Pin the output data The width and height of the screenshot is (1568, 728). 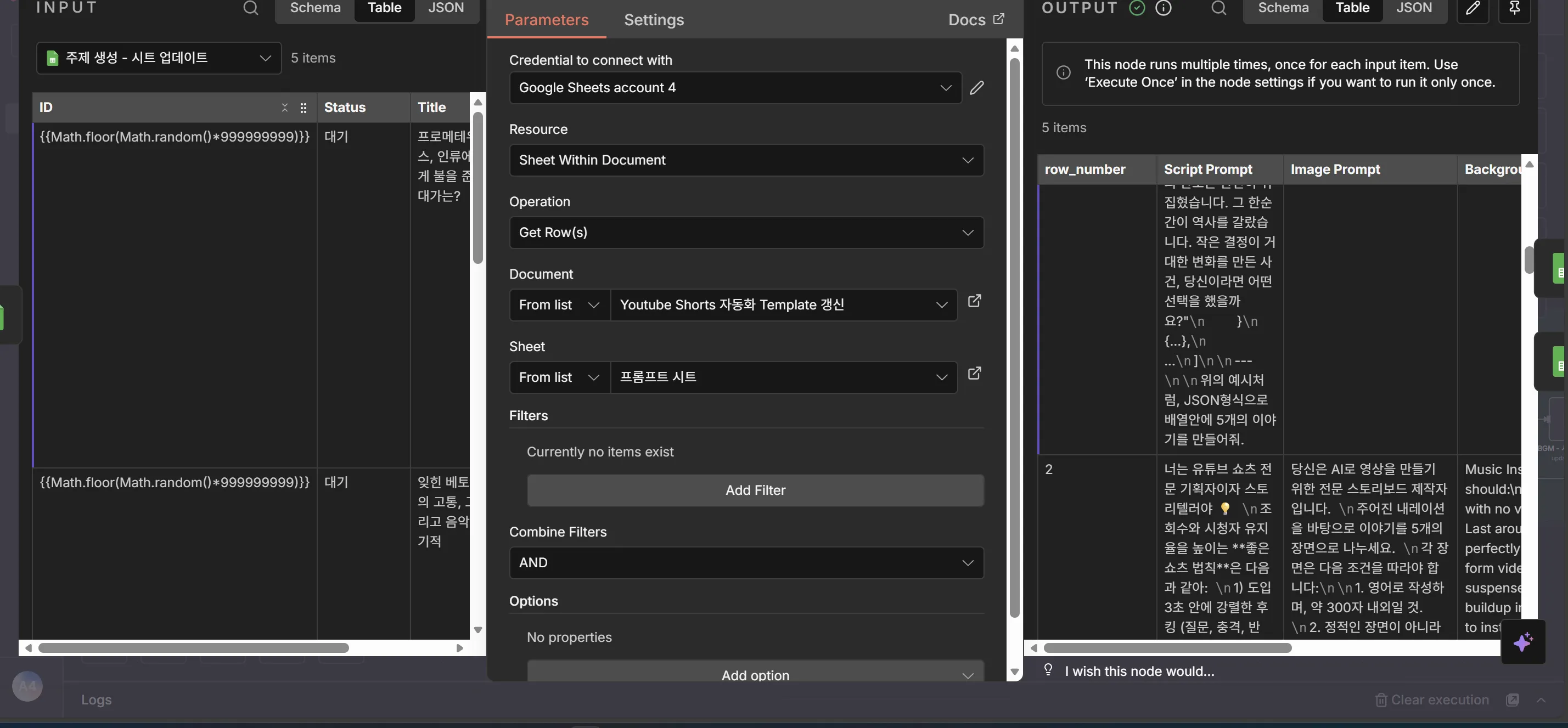click(1514, 8)
